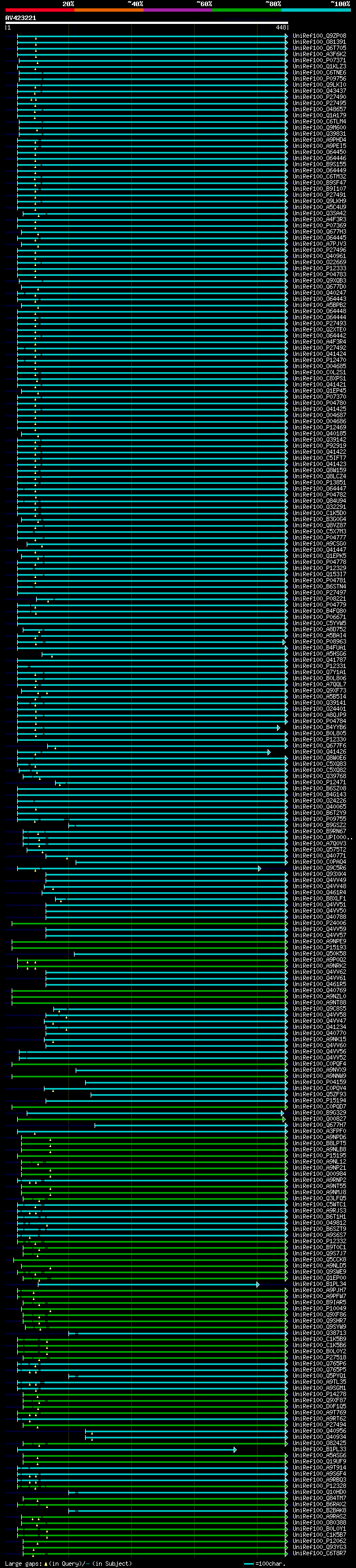Select the UniRef100_Q9M600 label
The image size is (356, 1568).
[x=319, y=128]
